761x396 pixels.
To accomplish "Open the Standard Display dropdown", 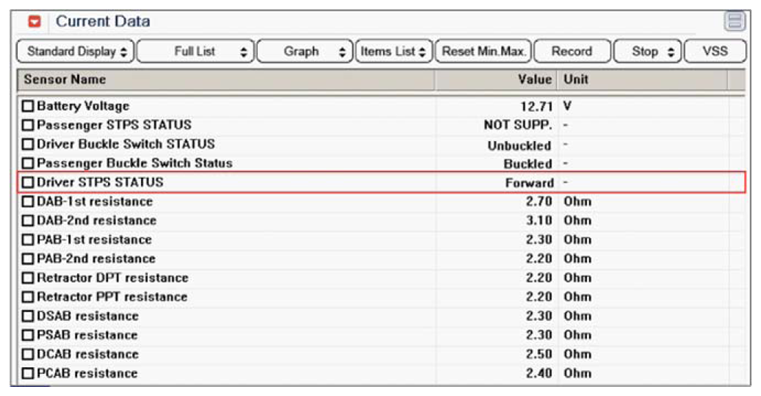I will pos(75,51).
